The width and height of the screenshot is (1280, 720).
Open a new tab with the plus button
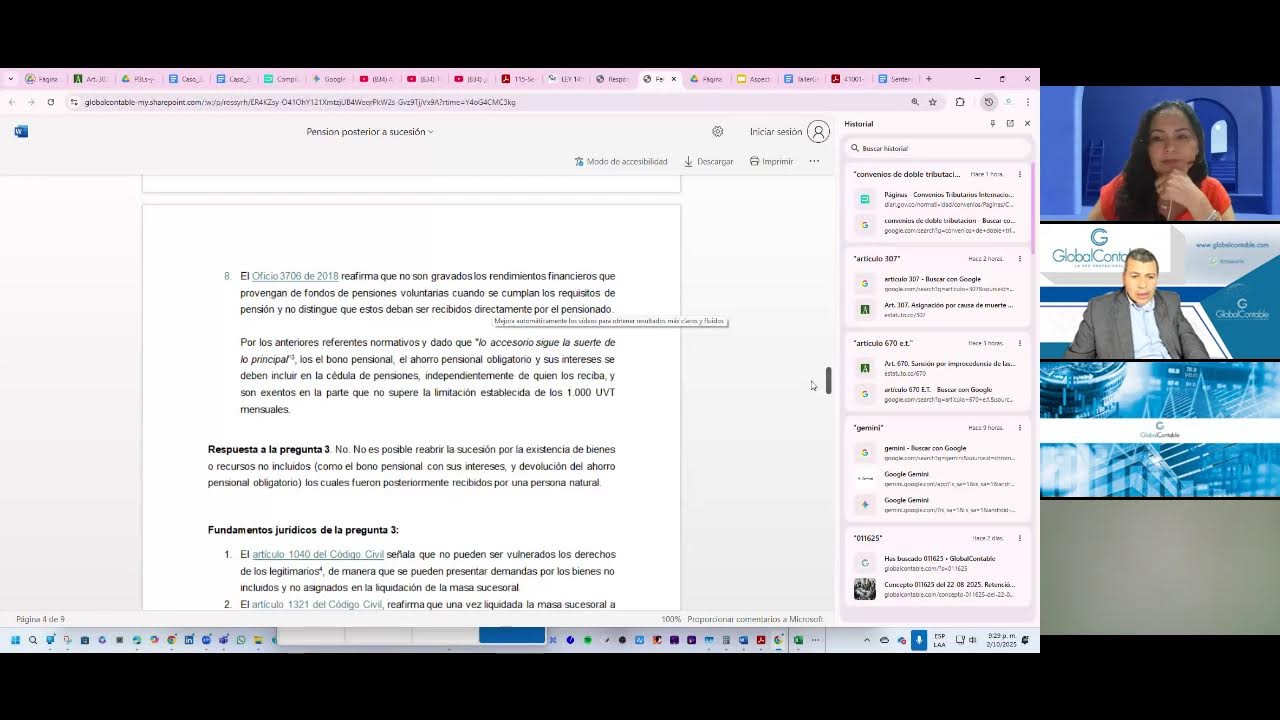pyautogui.click(x=928, y=79)
